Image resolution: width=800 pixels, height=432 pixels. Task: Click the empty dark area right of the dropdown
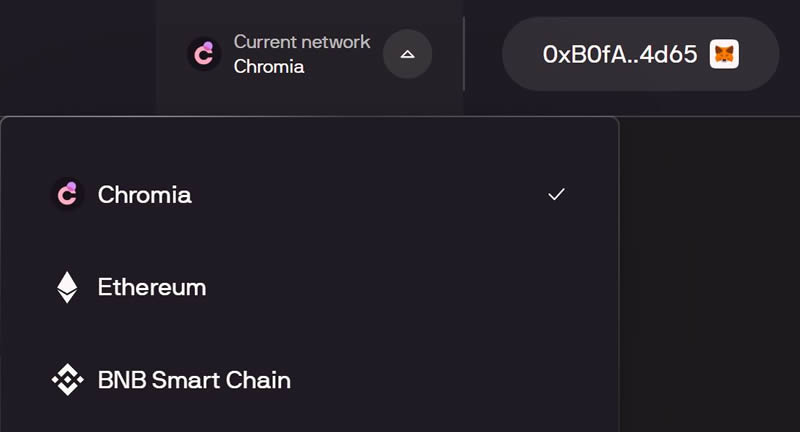710,280
